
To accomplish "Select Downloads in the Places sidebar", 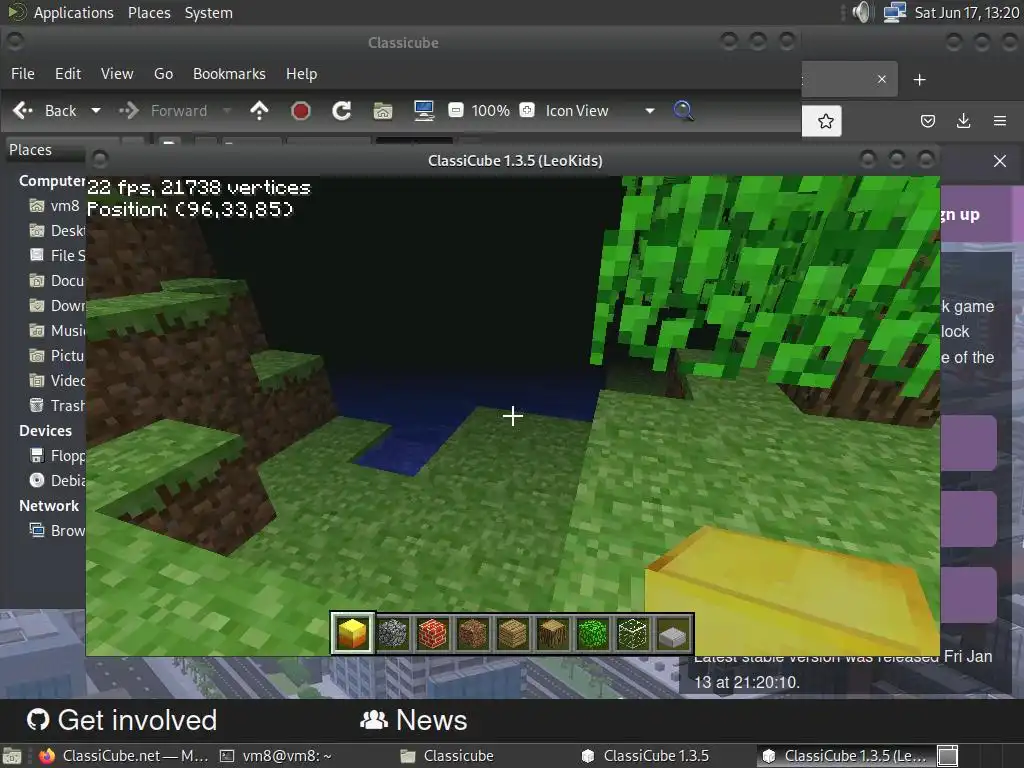I will 56,306.
